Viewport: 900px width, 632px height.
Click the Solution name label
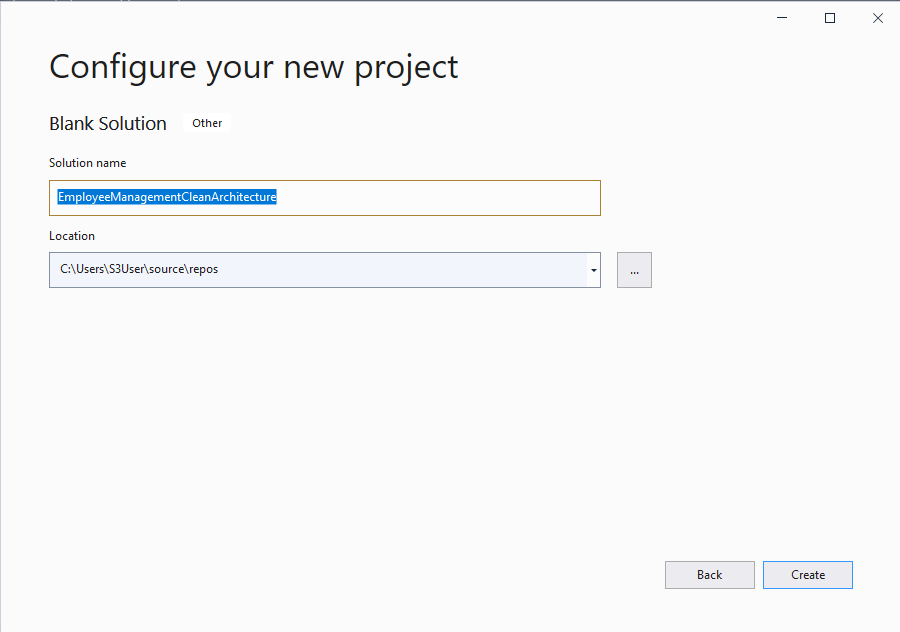click(87, 162)
